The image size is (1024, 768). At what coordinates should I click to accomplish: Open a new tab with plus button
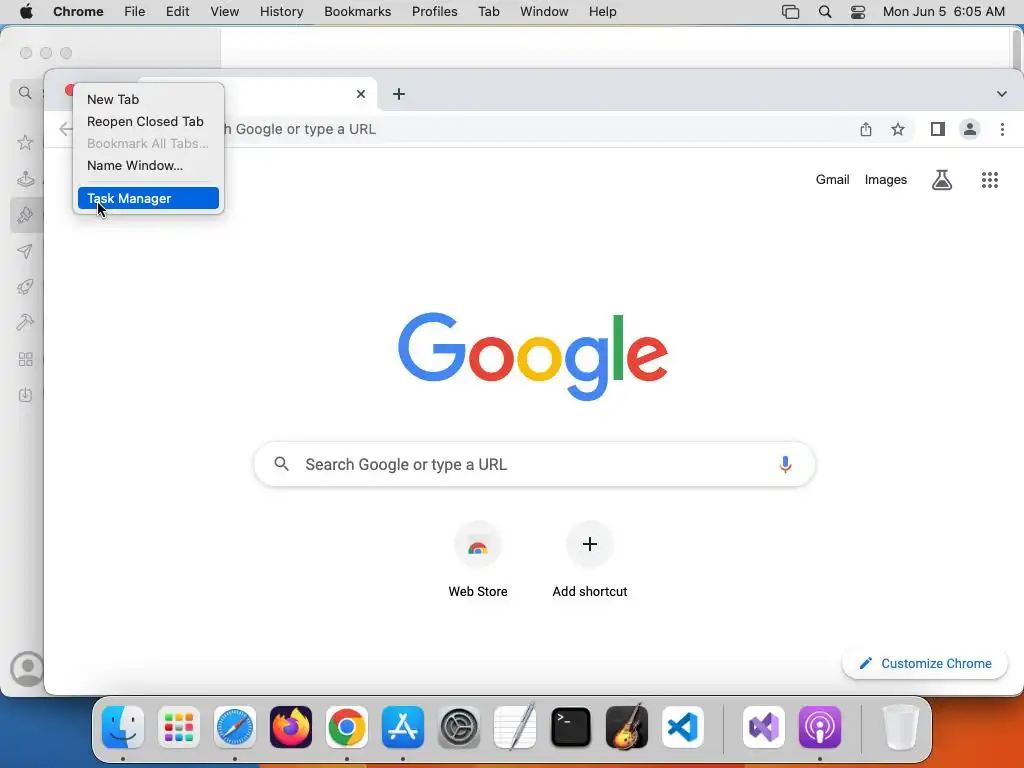tap(398, 94)
